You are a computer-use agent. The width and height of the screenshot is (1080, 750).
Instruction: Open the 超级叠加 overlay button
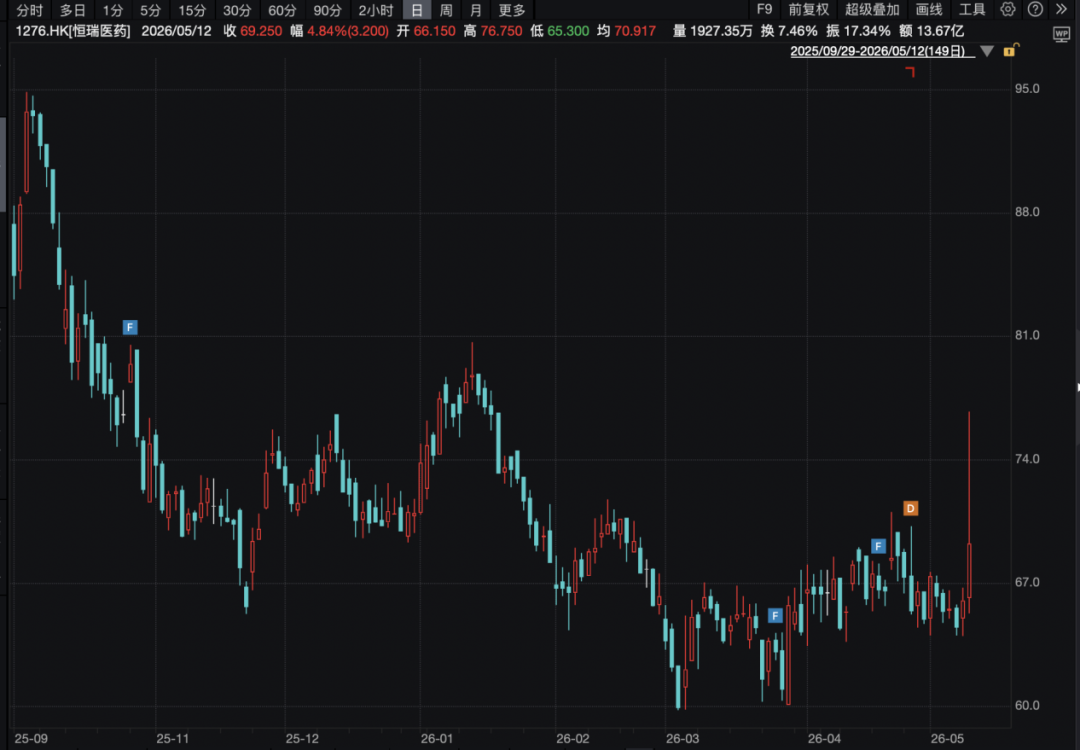[872, 10]
